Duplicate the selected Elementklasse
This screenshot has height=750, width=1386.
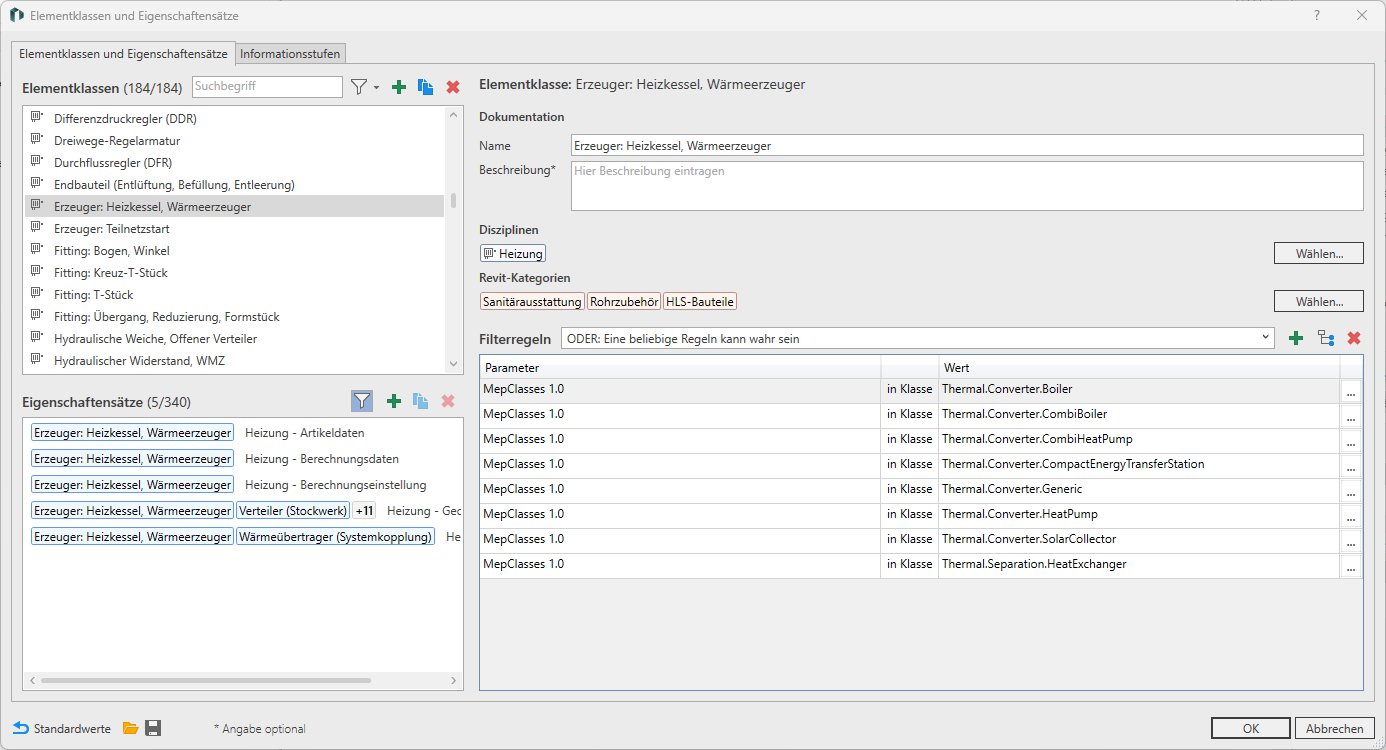coord(426,87)
